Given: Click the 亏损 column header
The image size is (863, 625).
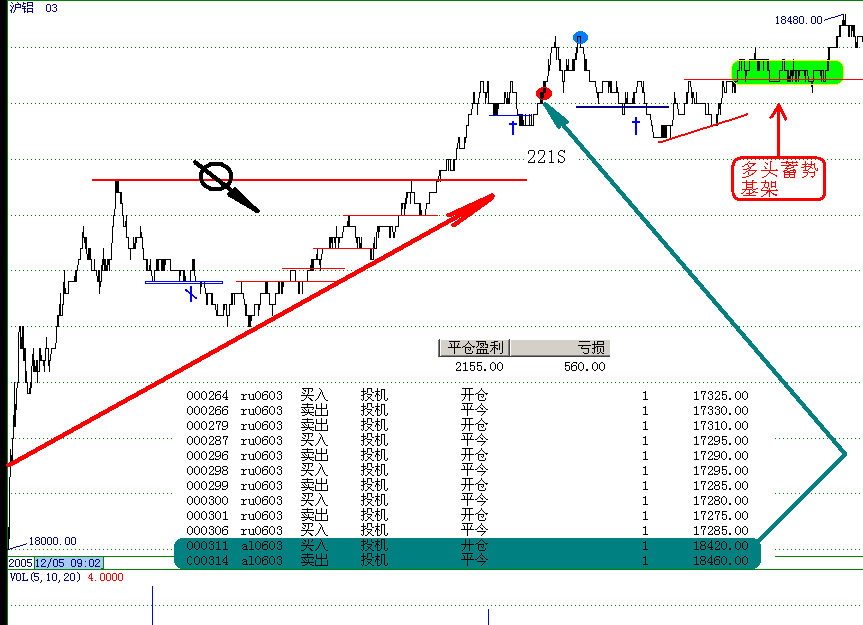Looking at the screenshot, I should click(x=590, y=348).
